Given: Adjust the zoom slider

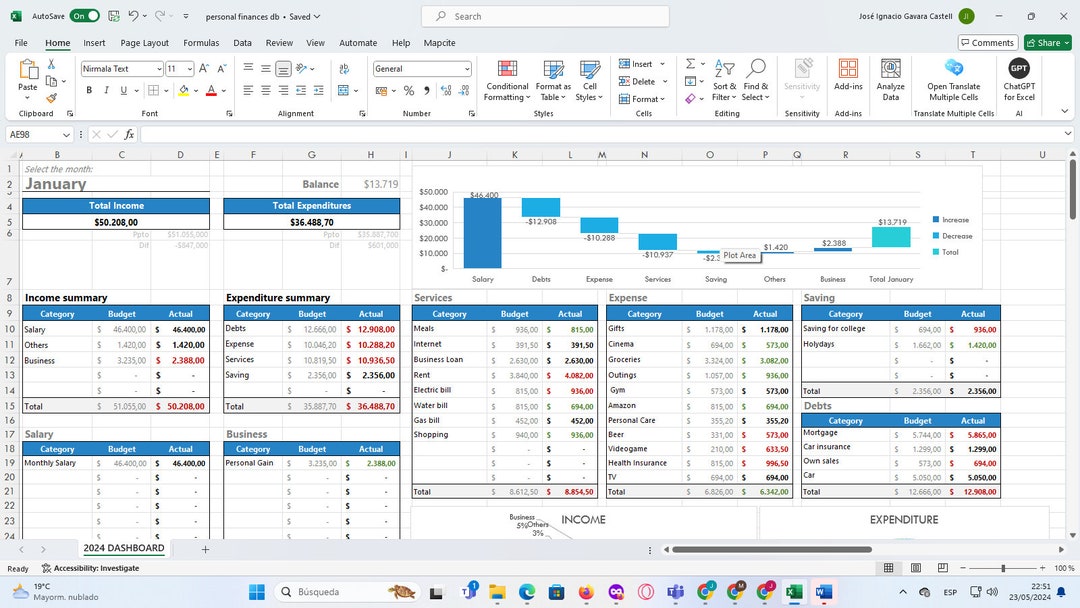Looking at the screenshot, I should 1005,567.
